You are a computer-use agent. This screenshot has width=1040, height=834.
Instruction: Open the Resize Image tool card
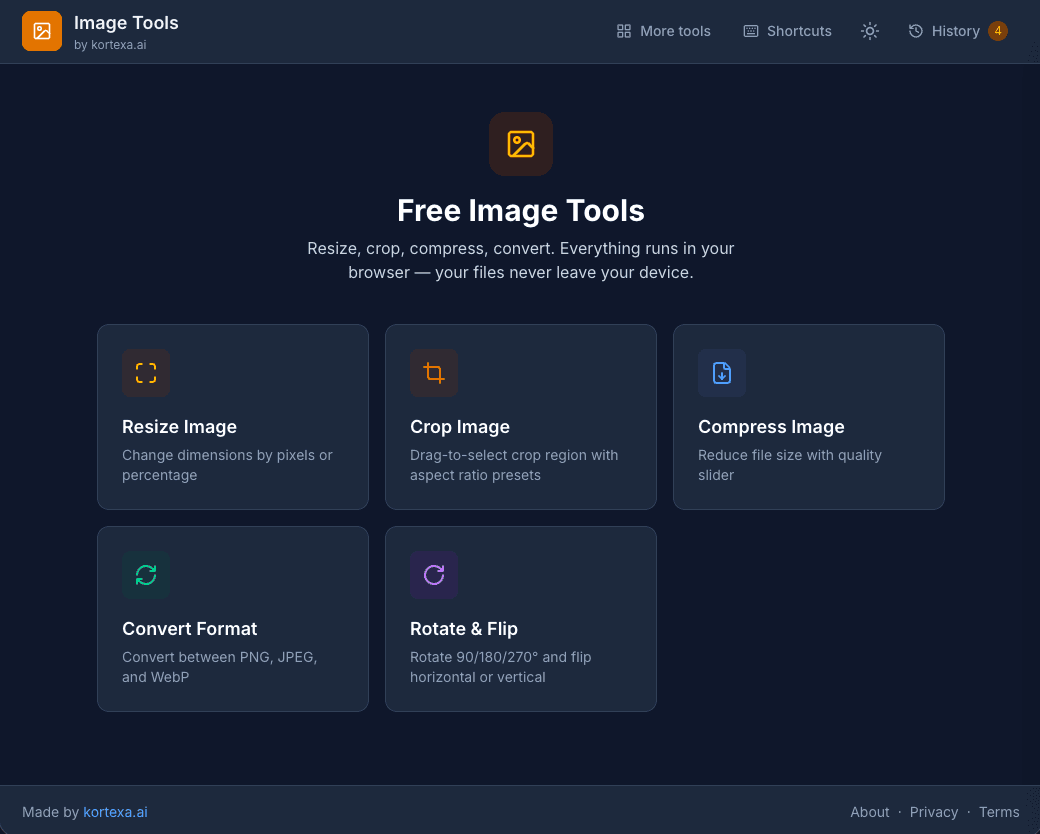point(232,417)
